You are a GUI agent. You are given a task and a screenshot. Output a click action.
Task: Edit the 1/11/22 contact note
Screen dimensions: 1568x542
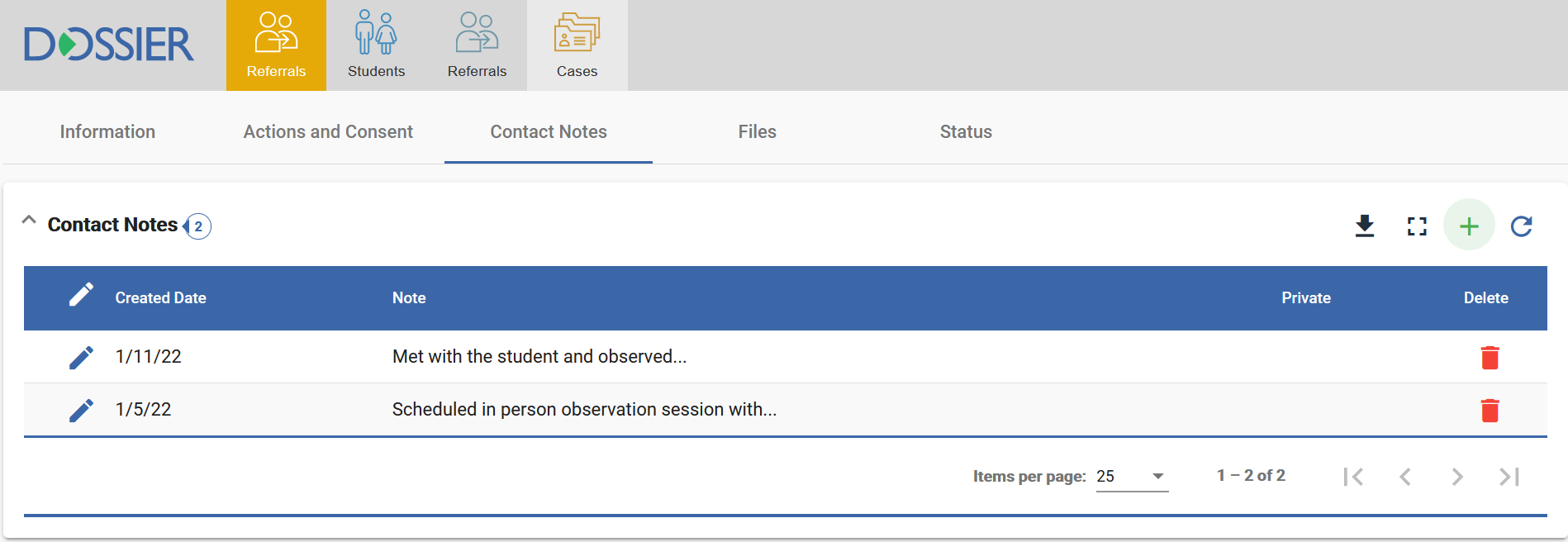pyautogui.click(x=81, y=357)
